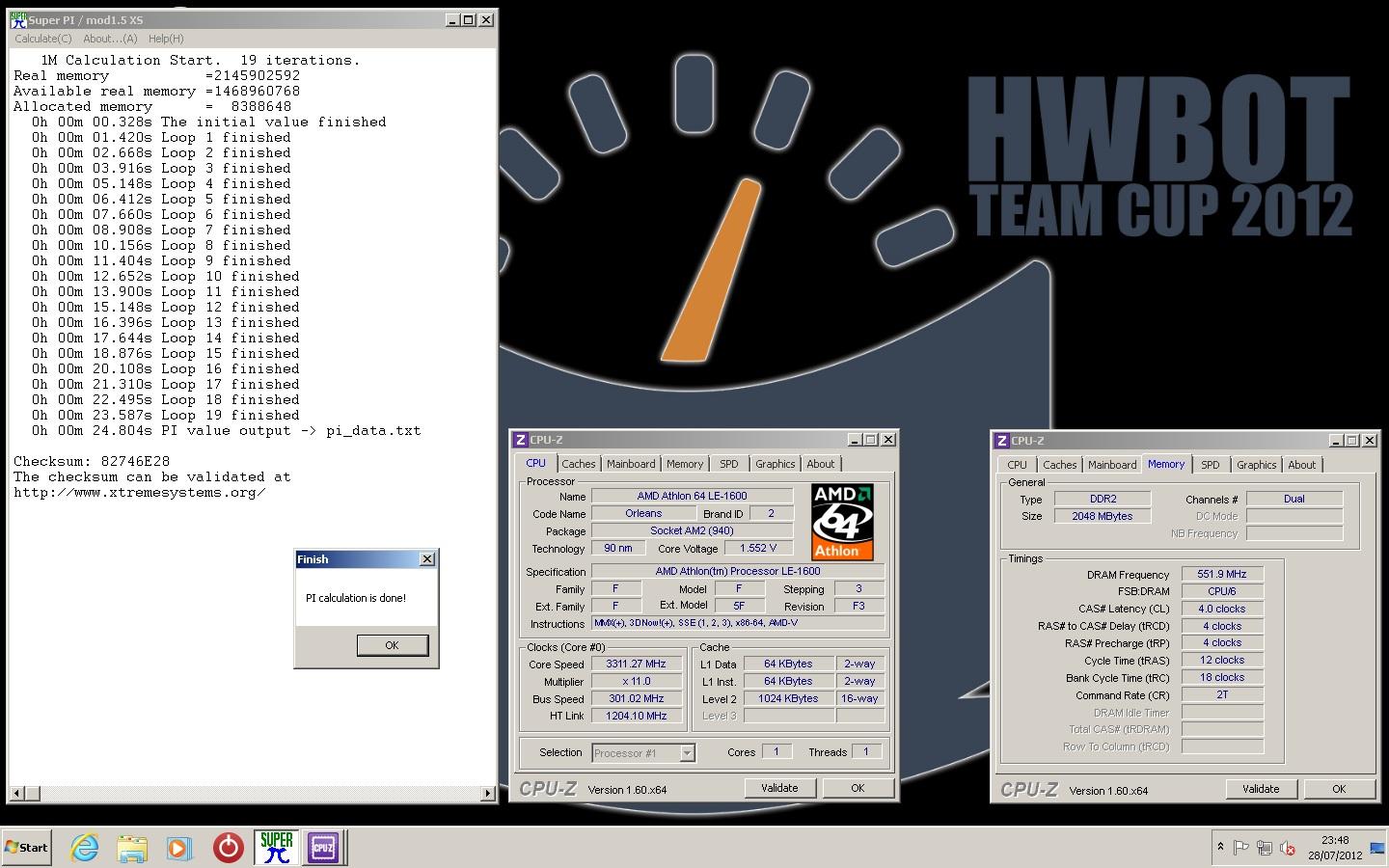Click the DRAM Frequency value 551.9 MHz
This screenshot has height=868, width=1389.
(1222, 574)
